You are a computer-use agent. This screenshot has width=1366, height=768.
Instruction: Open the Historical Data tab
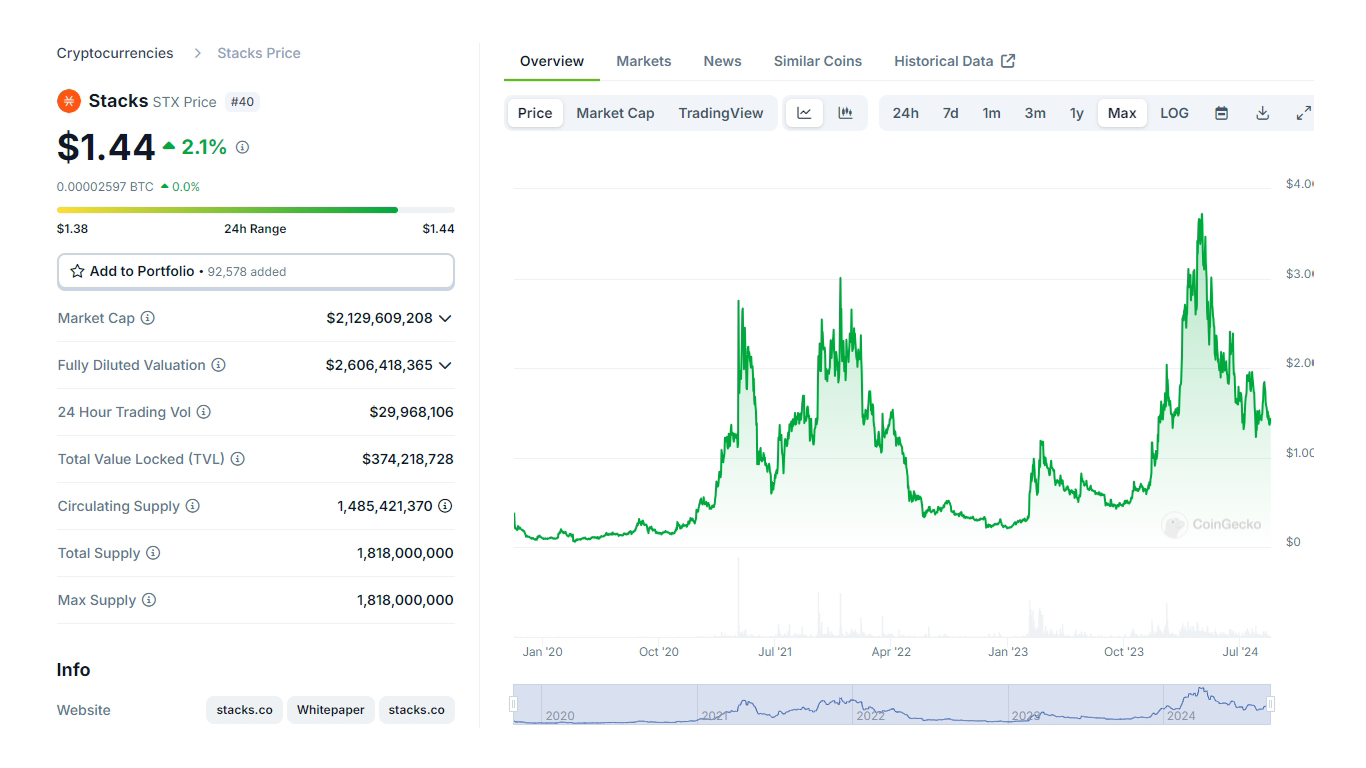(x=955, y=61)
